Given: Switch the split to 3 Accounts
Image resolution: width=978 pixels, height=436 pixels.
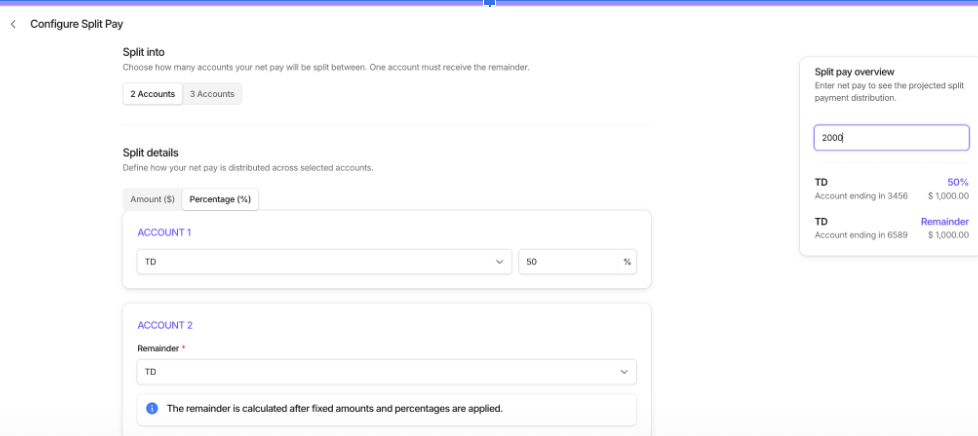Looking at the screenshot, I should point(212,94).
